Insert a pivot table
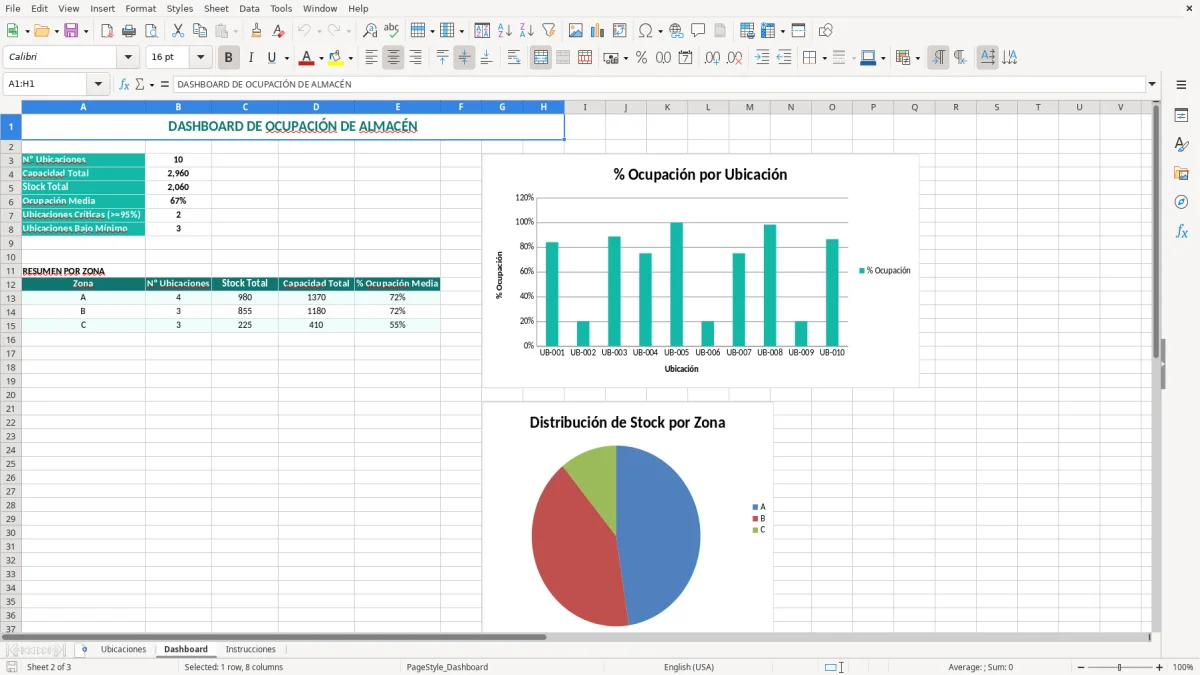The image size is (1200, 675). [620, 31]
